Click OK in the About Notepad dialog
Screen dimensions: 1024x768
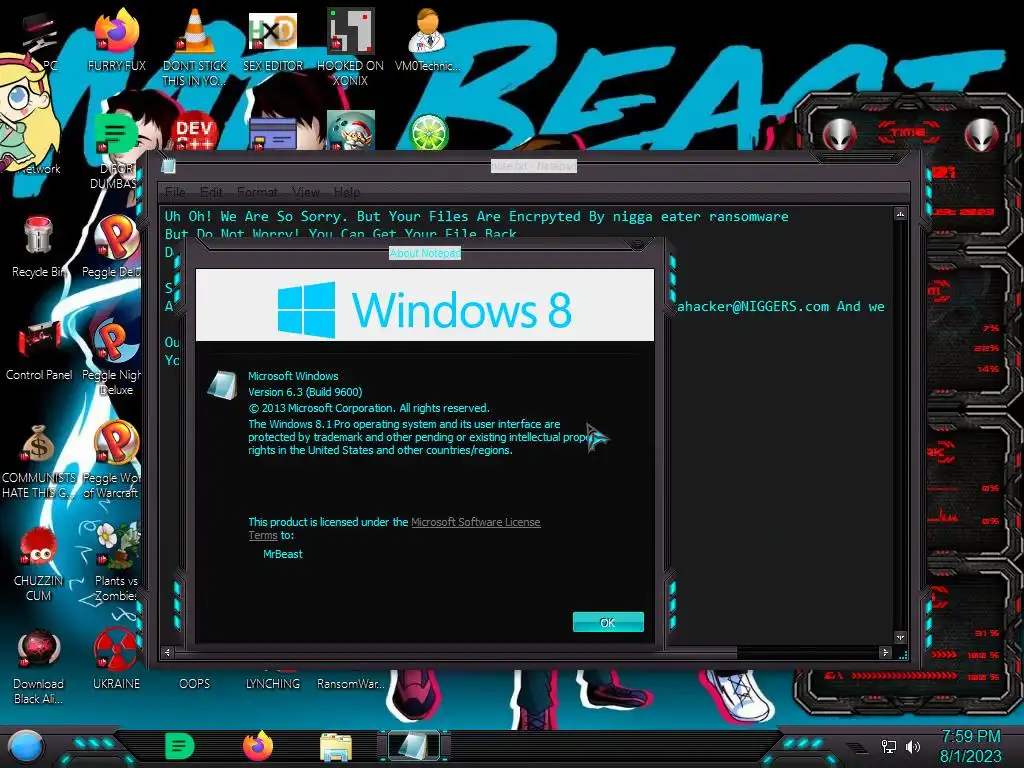[x=608, y=622]
